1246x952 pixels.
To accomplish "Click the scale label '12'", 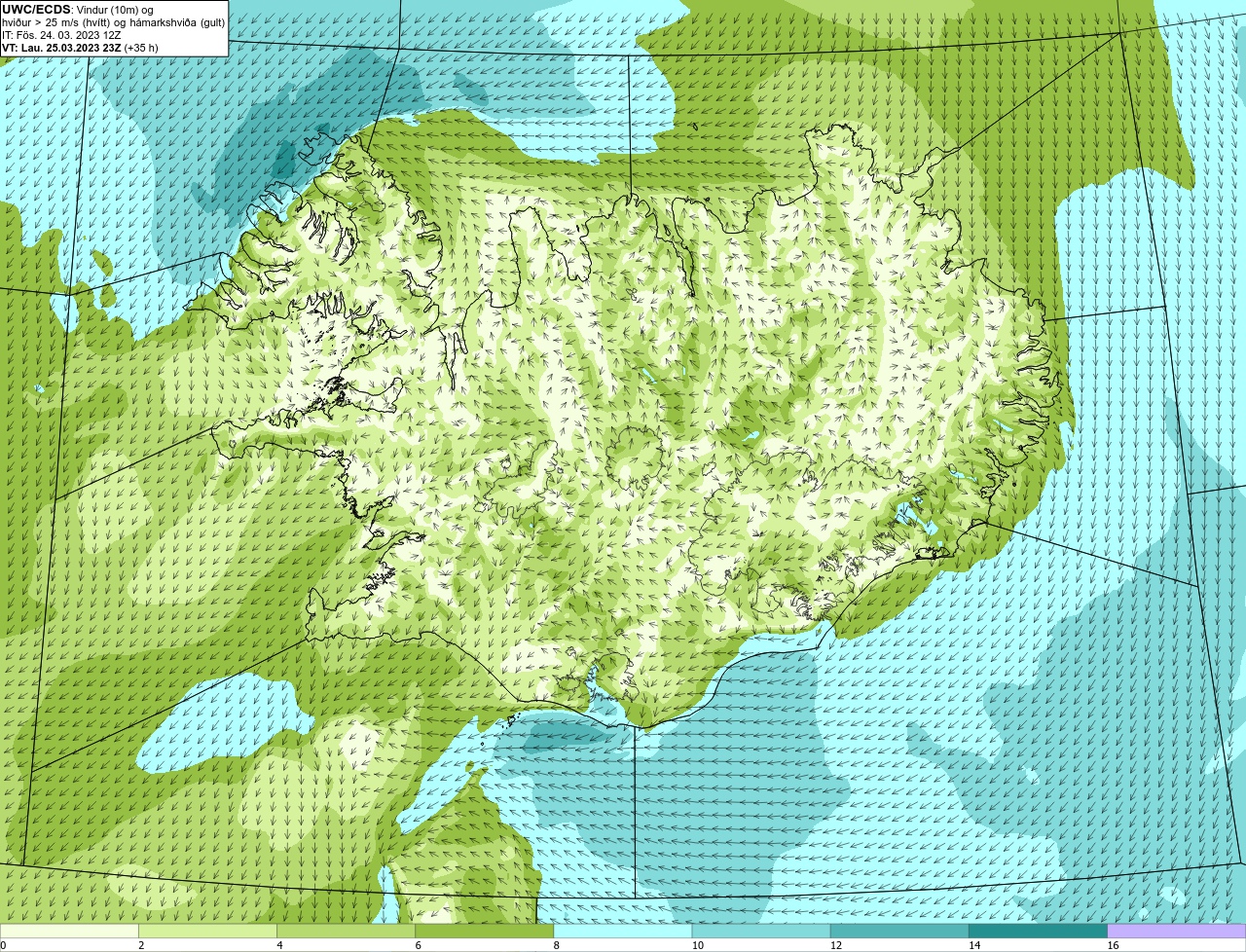I will click(835, 945).
